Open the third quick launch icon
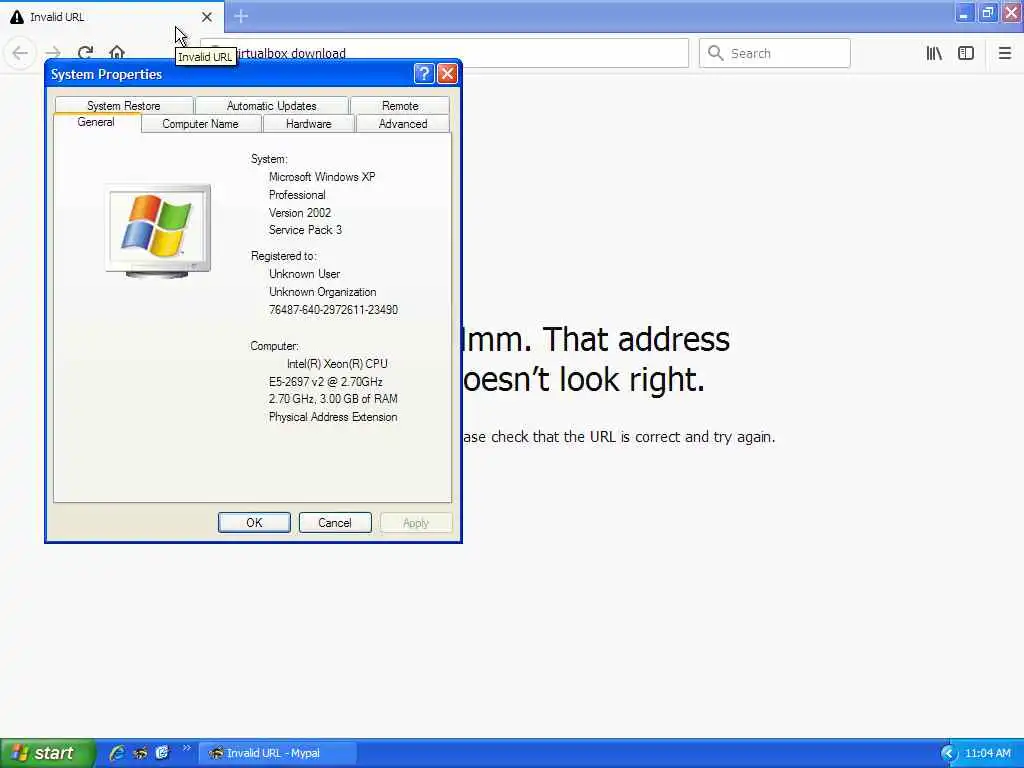The width and height of the screenshot is (1024, 768). pos(162,753)
